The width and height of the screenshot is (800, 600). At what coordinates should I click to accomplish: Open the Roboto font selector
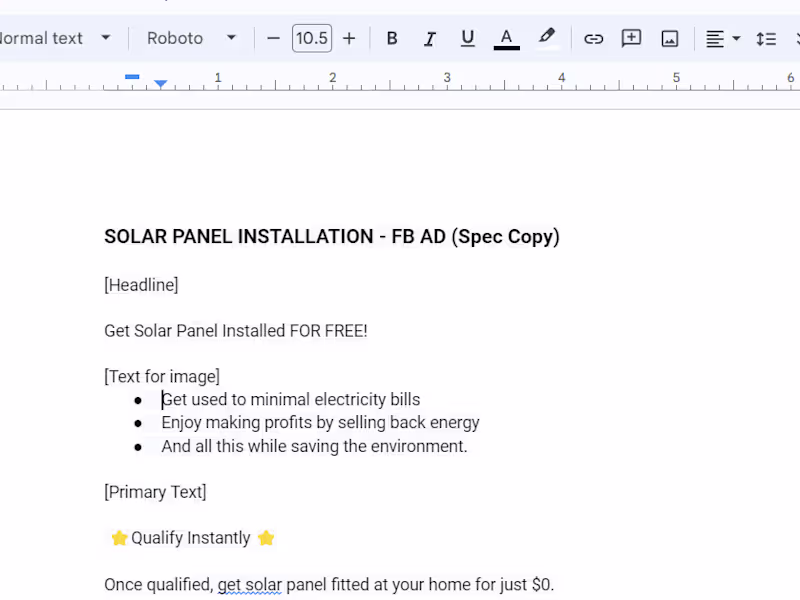click(x=190, y=38)
